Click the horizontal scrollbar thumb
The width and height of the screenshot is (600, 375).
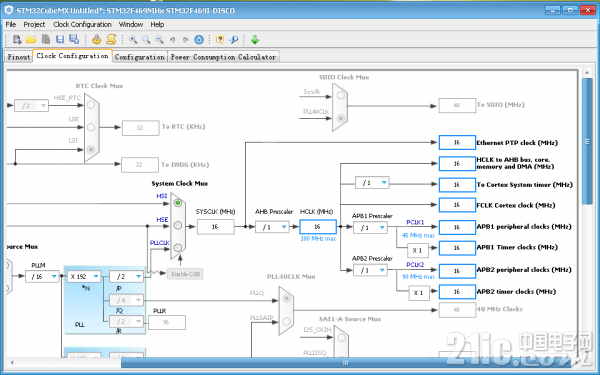(346, 362)
